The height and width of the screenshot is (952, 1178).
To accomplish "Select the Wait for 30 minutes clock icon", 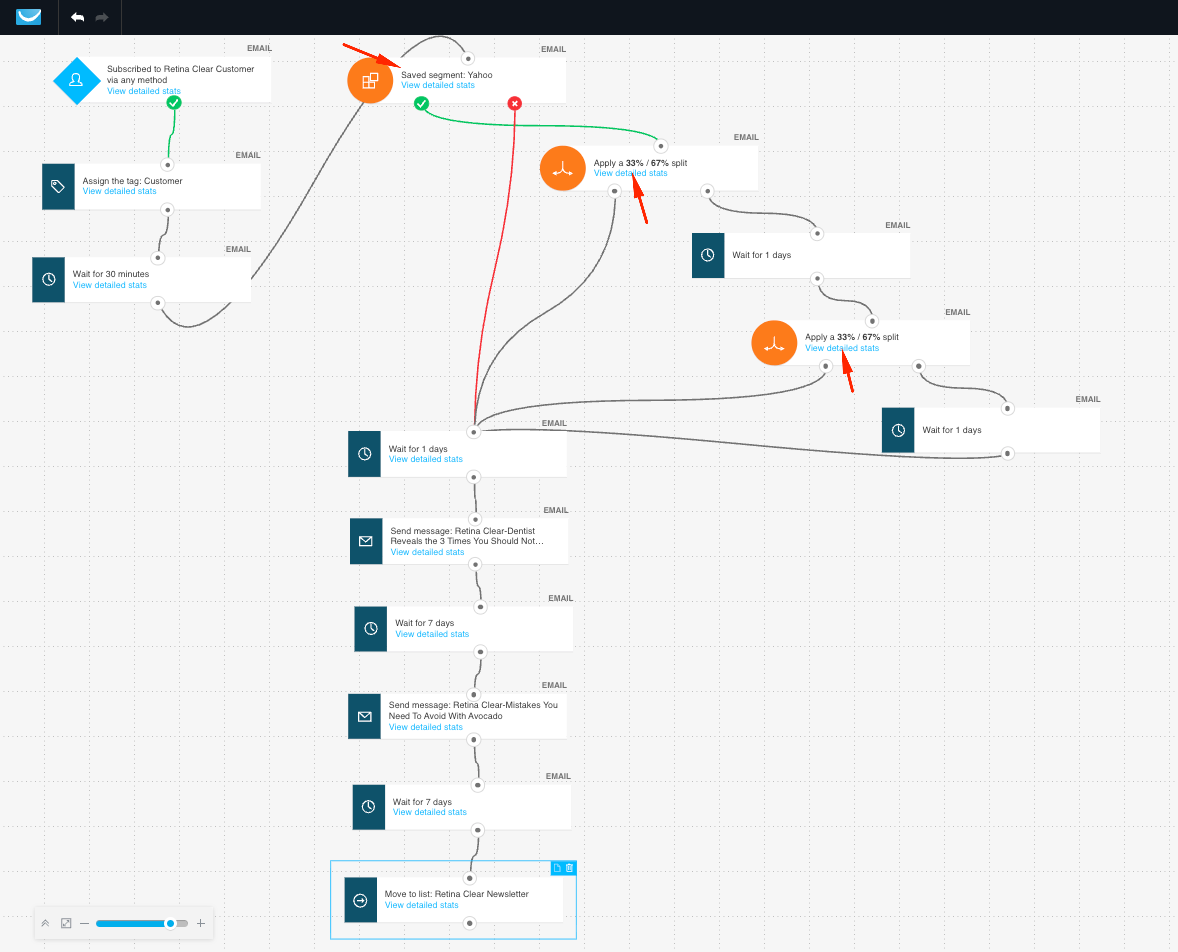I will pos(48,279).
